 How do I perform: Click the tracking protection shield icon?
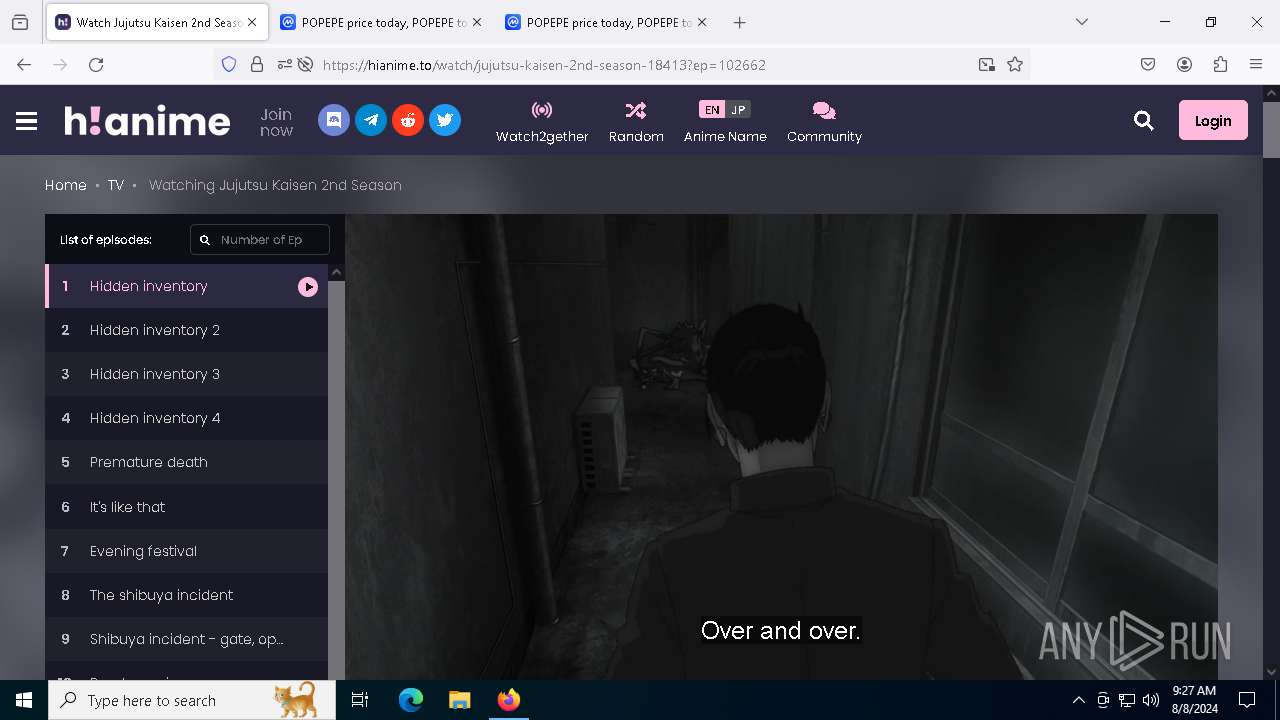click(229, 64)
